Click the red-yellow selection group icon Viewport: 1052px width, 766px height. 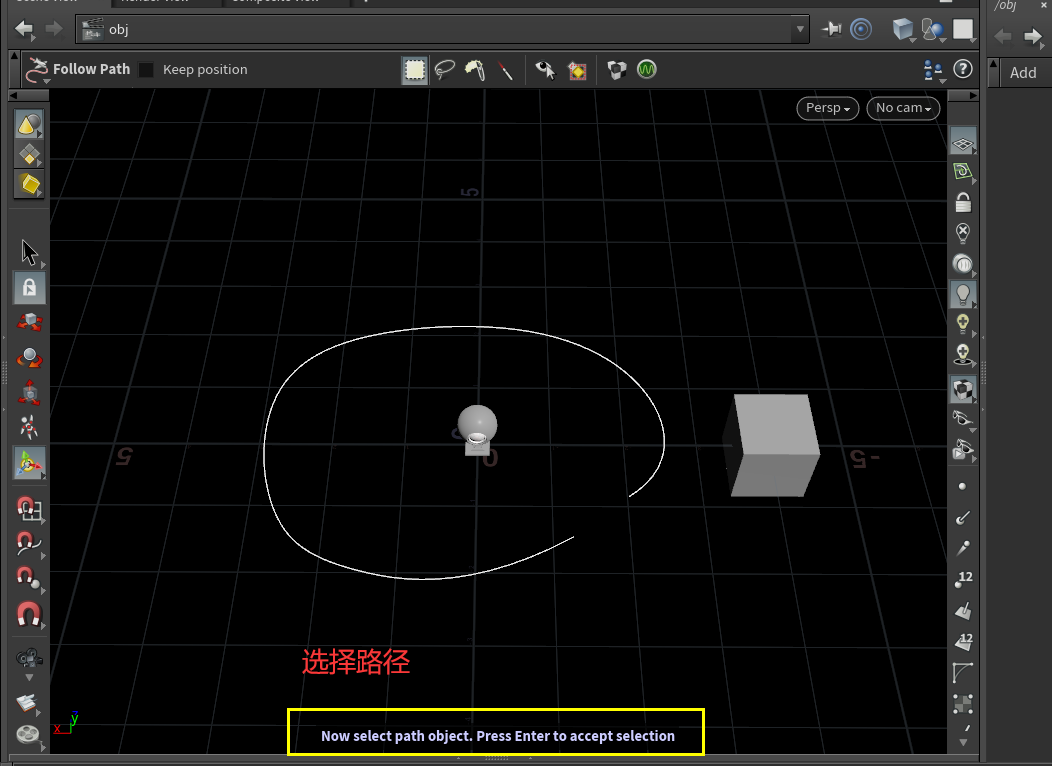click(577, 70)
